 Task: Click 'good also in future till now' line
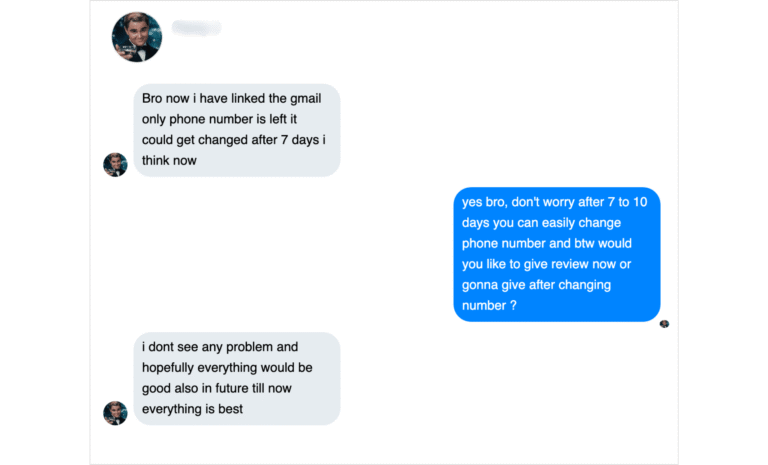(x=217, y=389)
